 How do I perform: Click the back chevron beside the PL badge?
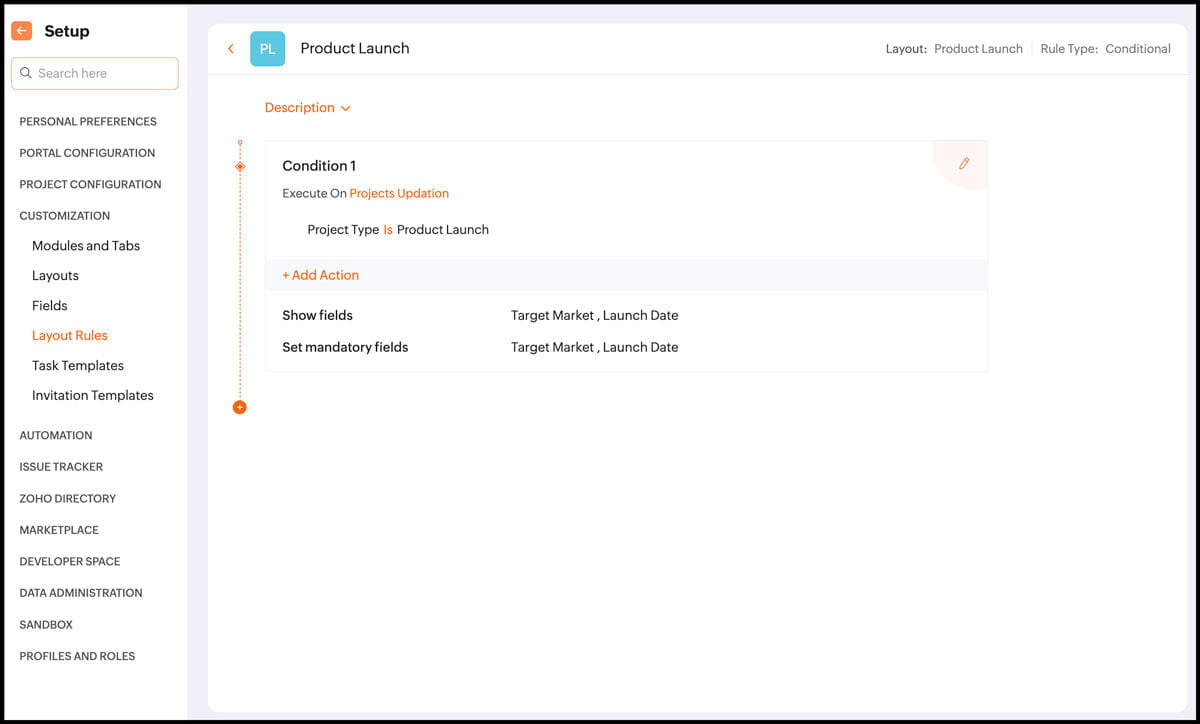click(x=231, y=48)
